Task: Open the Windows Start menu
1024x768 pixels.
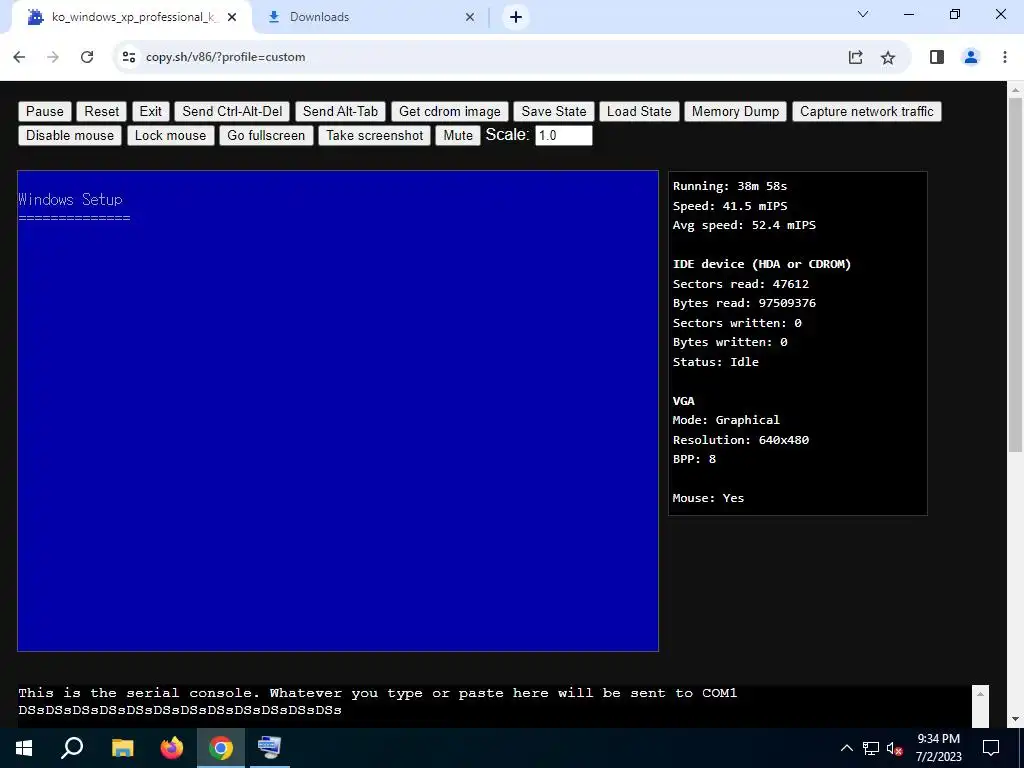Action: pos(24,748)
